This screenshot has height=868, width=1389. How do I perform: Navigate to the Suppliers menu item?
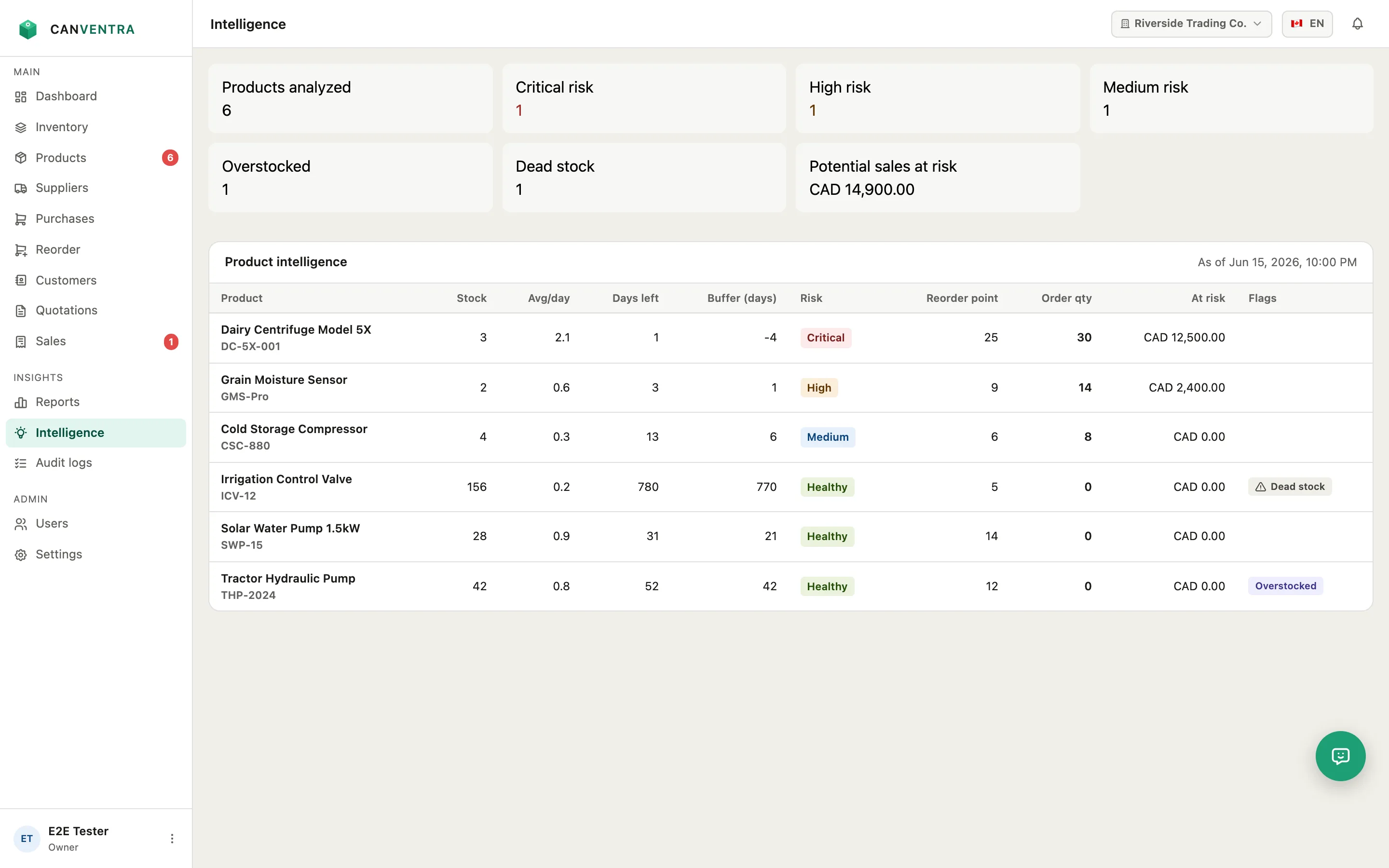point(96,188)
